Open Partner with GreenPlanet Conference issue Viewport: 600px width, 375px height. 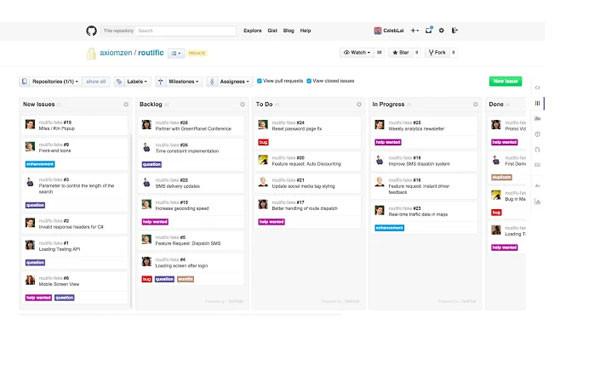pyautogui.click(x=193, y=129)
